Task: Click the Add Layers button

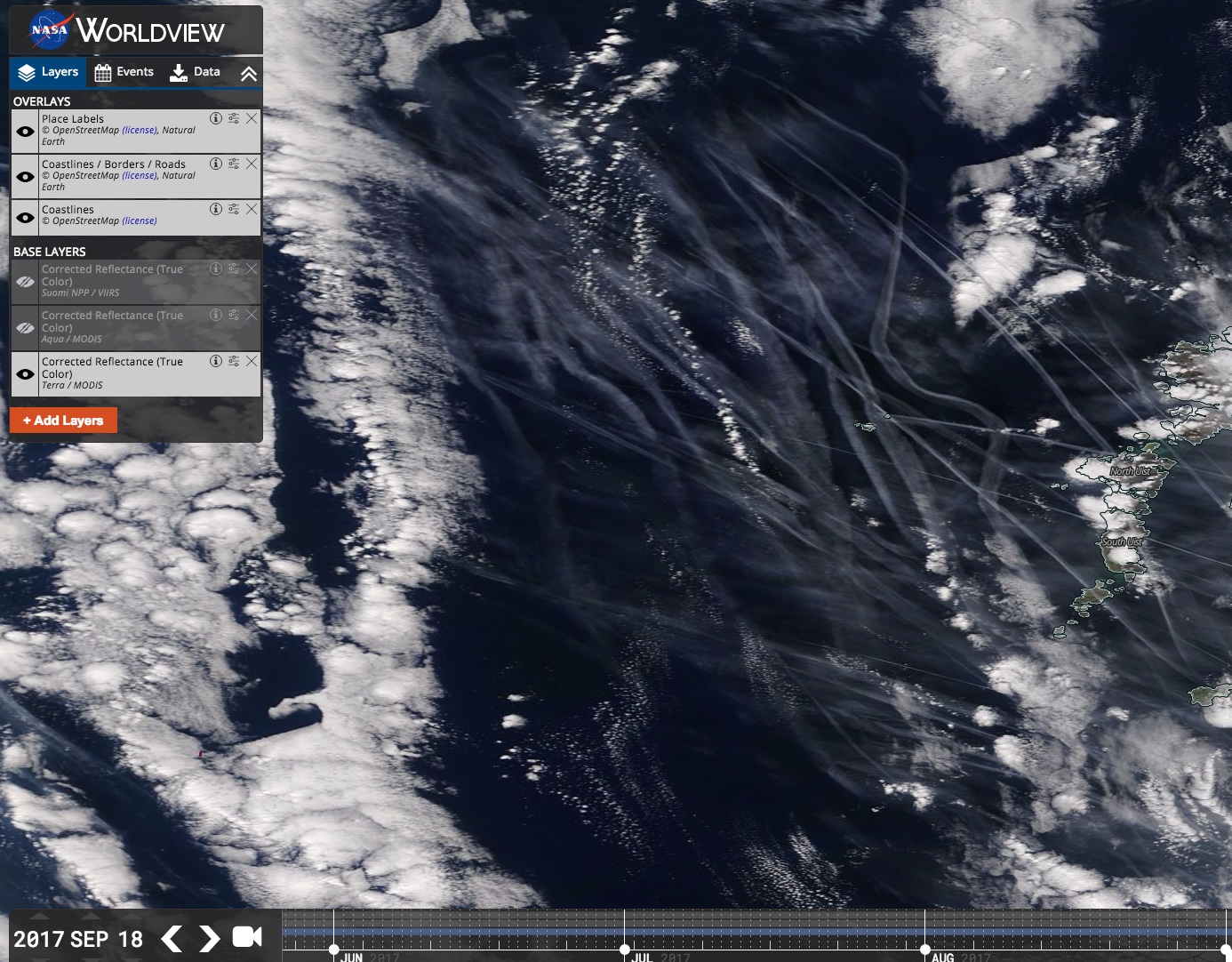Action: click(x=63, y=421)
